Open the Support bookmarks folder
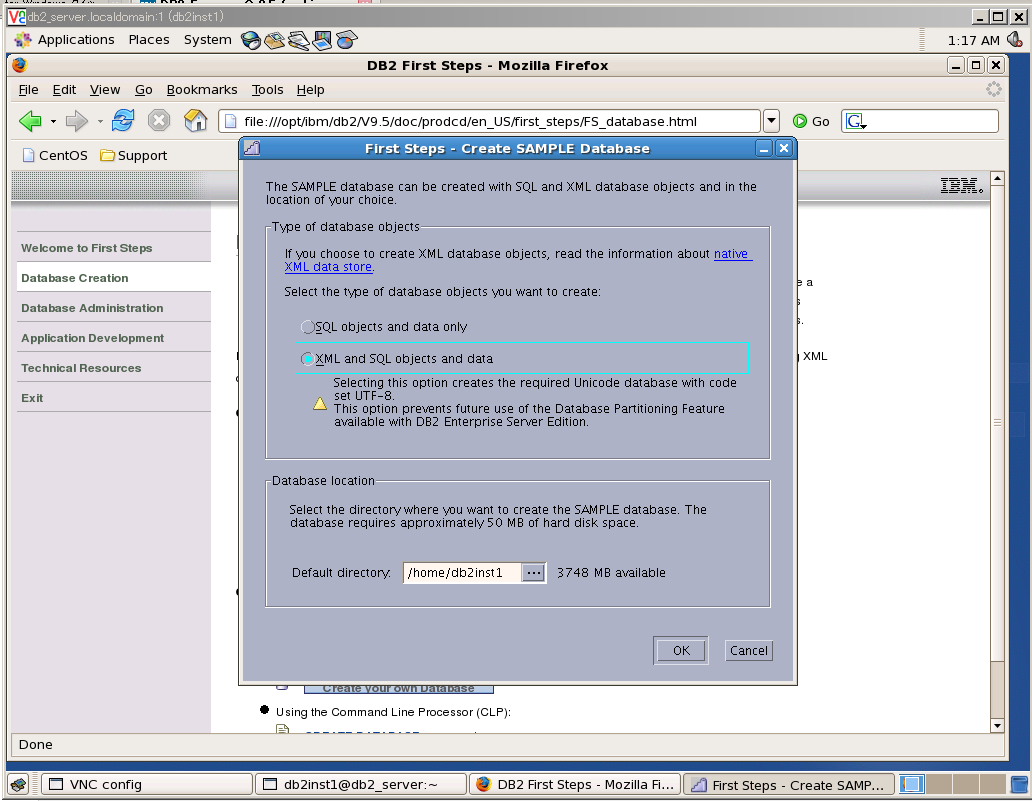 (134, 155)
